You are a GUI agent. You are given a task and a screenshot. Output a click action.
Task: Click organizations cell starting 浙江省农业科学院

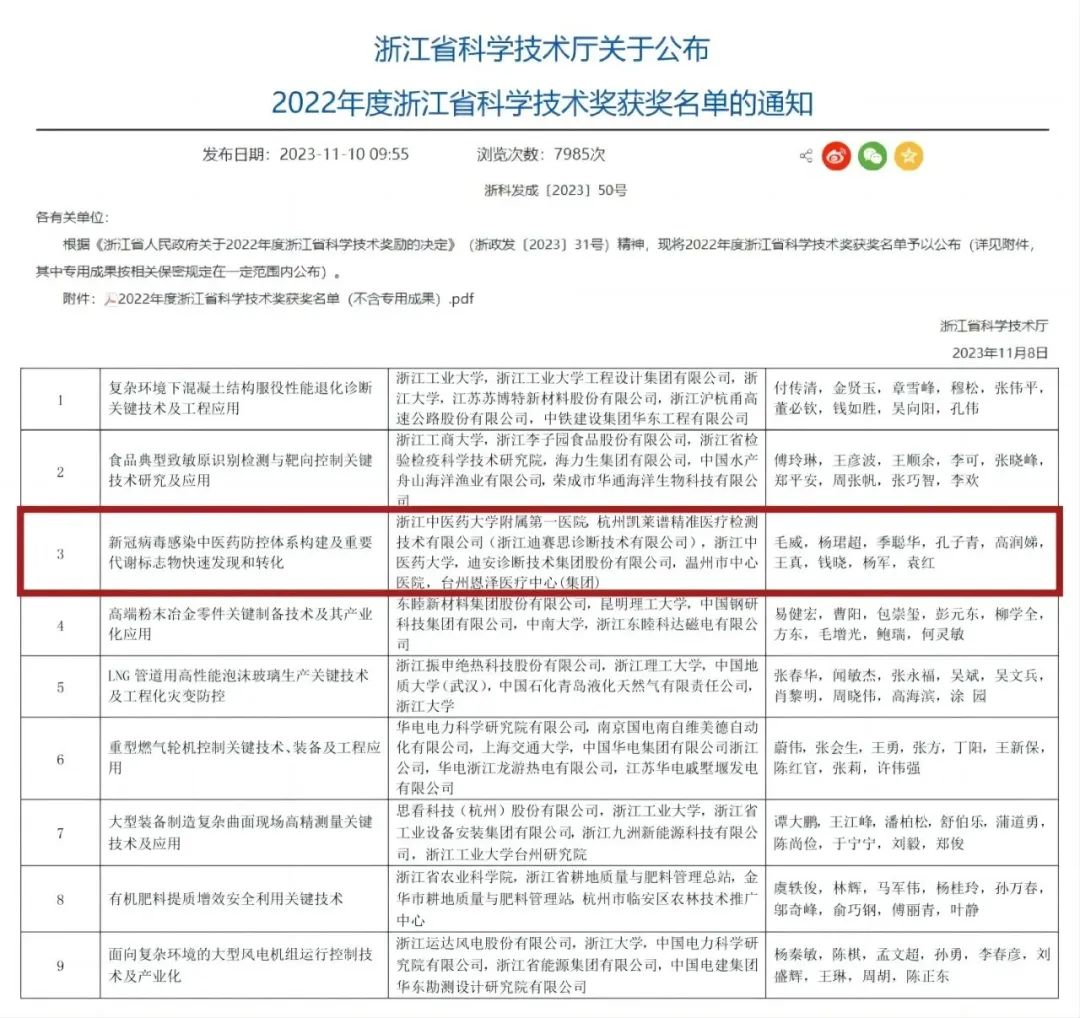(x=577, y=899)
